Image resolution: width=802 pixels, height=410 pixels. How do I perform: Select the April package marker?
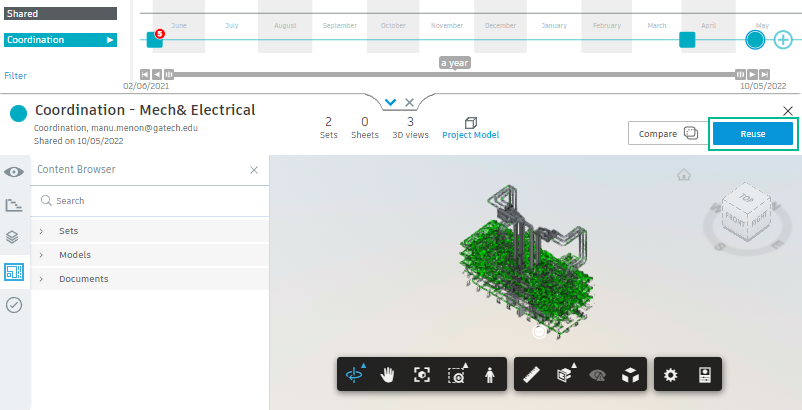[x=687, y=39]
